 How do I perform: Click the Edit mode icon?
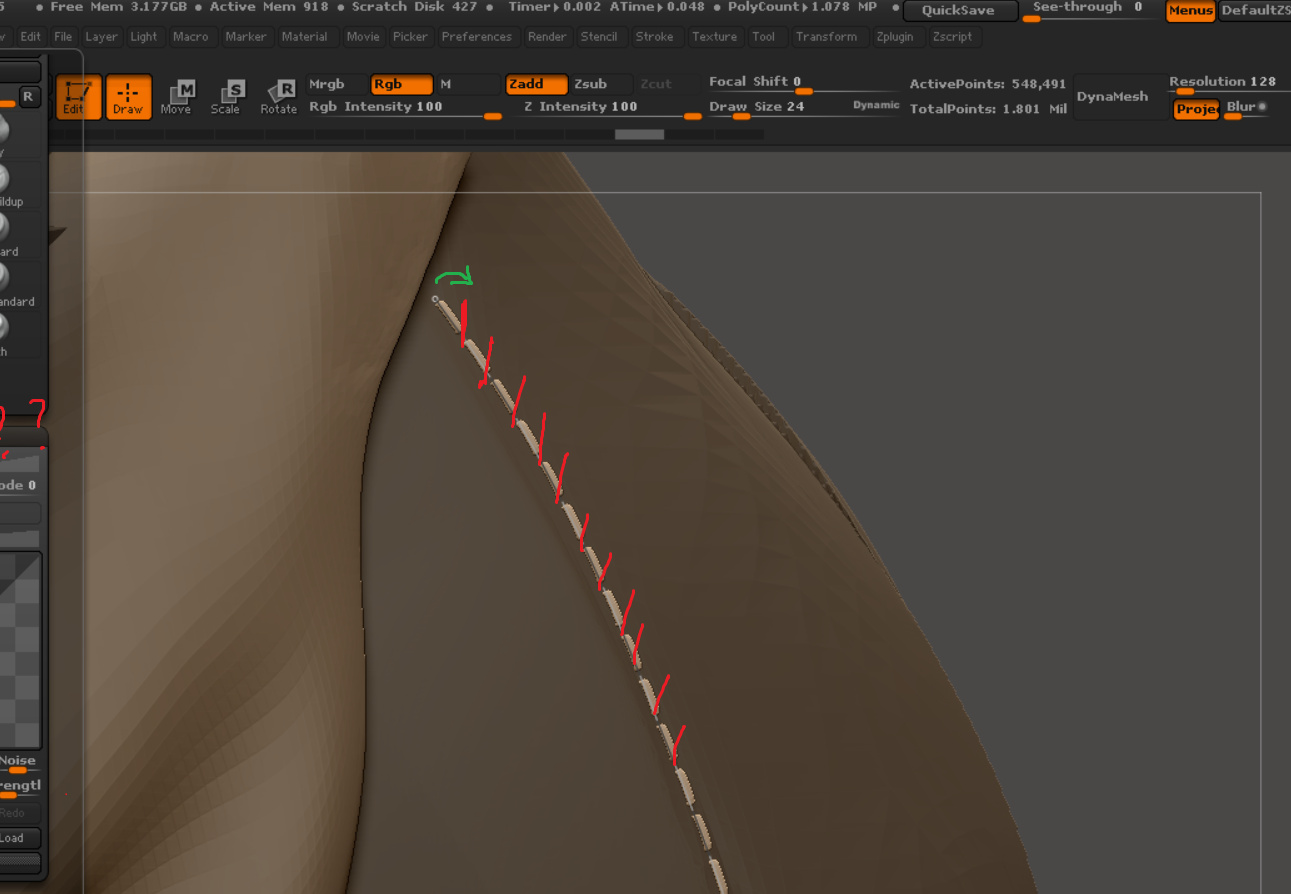78,96
